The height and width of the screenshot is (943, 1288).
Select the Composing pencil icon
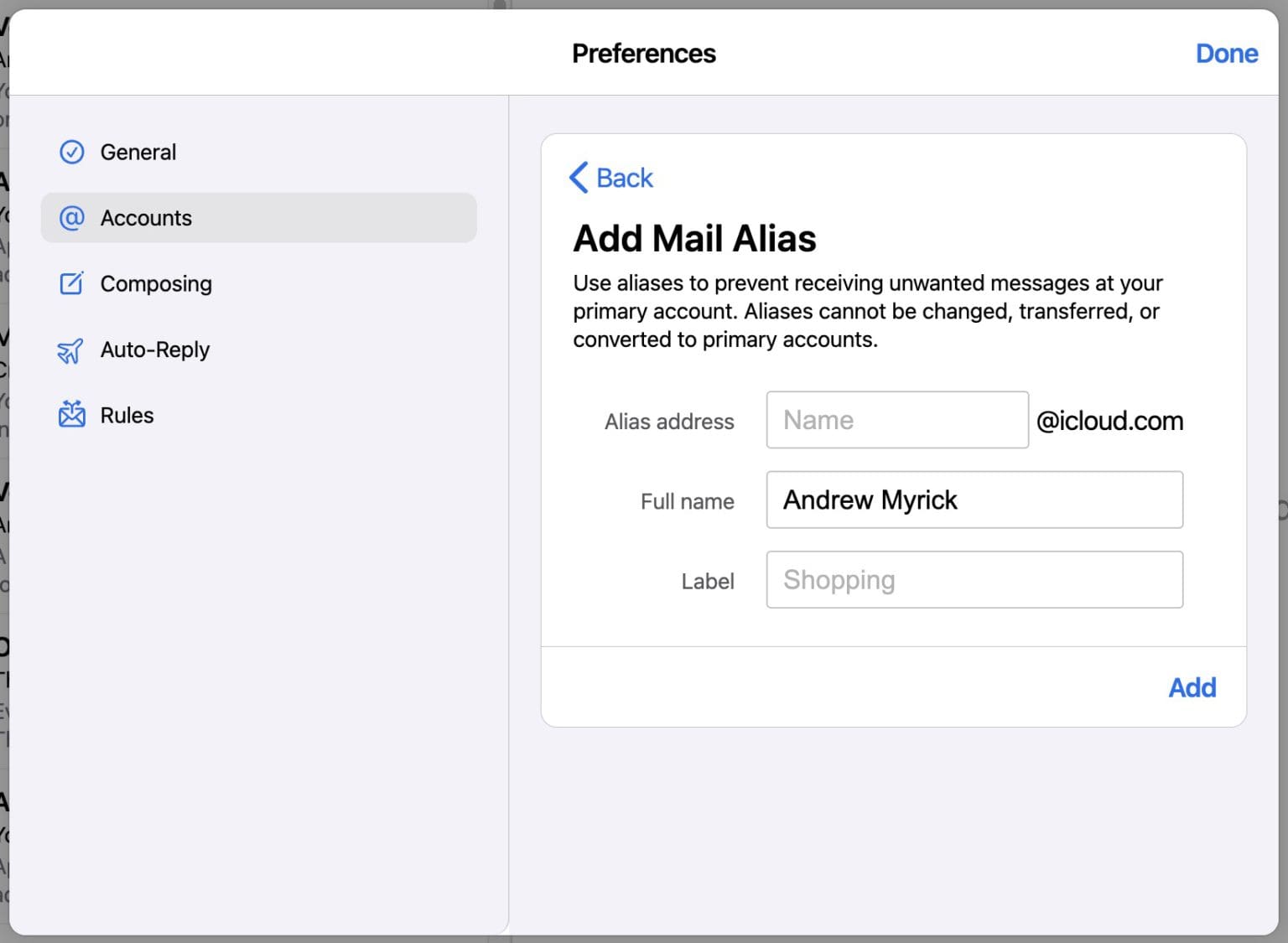[x=72, y=283]
